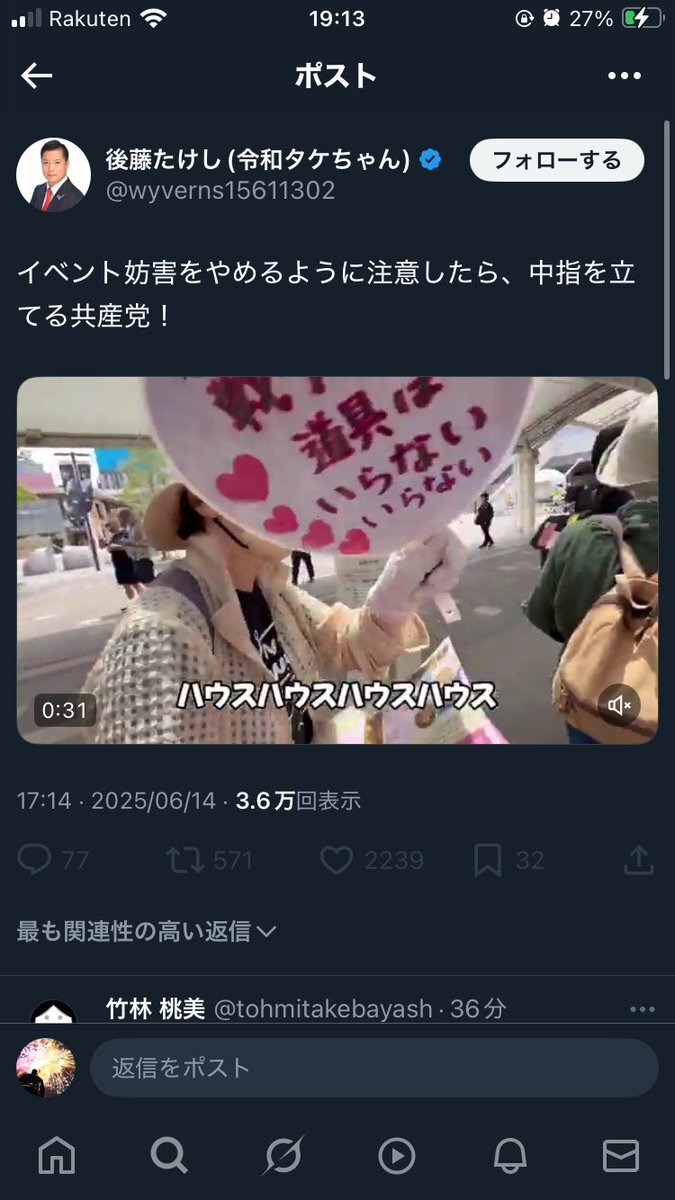Tap the フォローする button
Viewport: 675px width, 1200px height.
[x=557, y=160]
